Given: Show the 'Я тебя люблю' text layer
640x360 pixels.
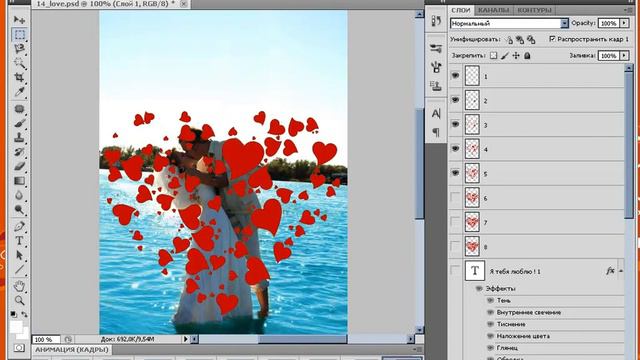Looking at the screenshot, I should [455, 271].
